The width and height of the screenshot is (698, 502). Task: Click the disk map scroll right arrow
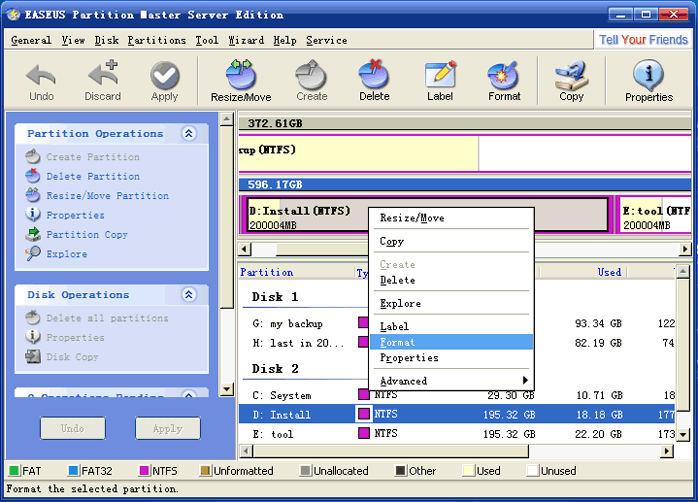[x=686, y=249]
